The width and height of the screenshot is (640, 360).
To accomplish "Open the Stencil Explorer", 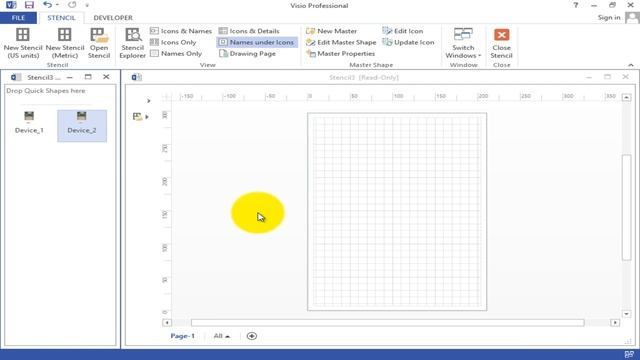I will 133,43.
